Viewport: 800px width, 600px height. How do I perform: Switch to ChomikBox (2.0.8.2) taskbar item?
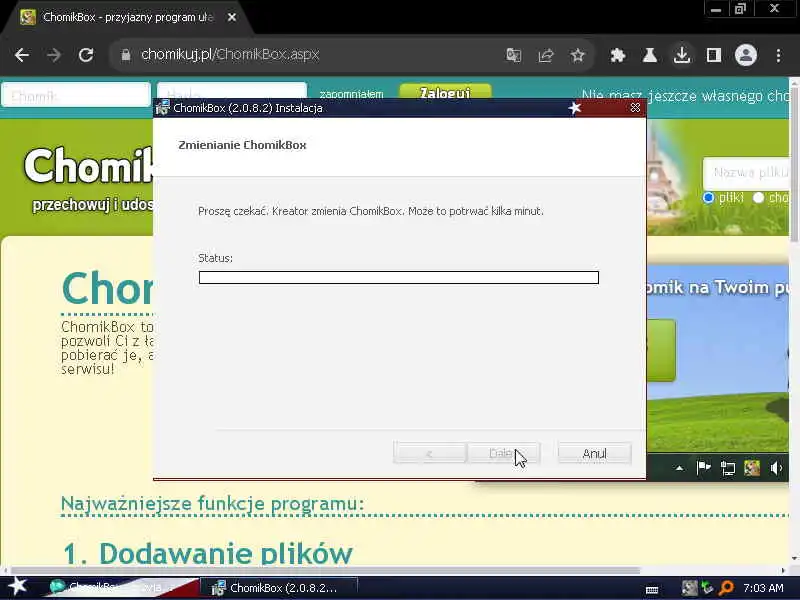pos(279,588)
